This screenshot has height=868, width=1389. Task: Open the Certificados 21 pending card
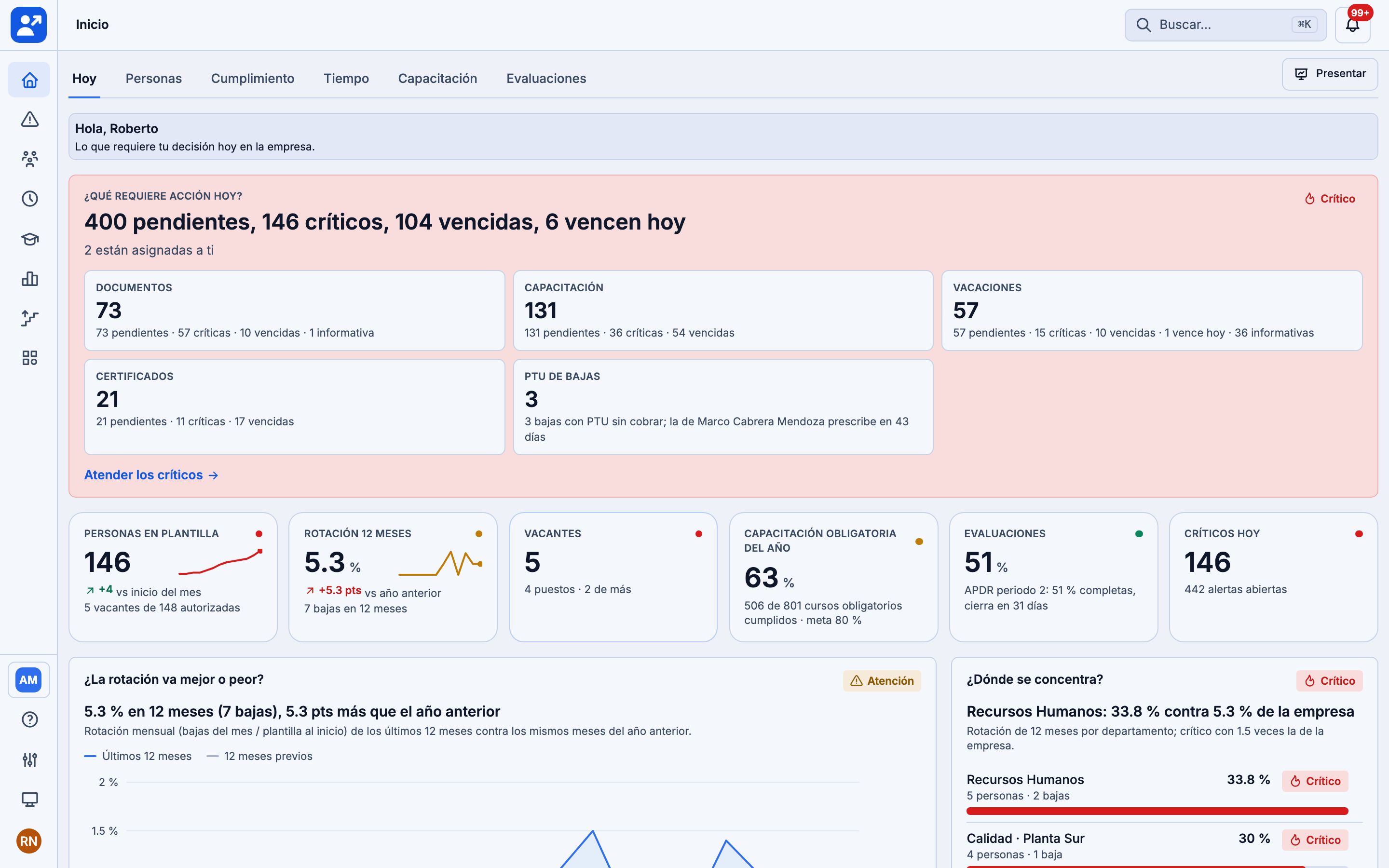(295, 407)
